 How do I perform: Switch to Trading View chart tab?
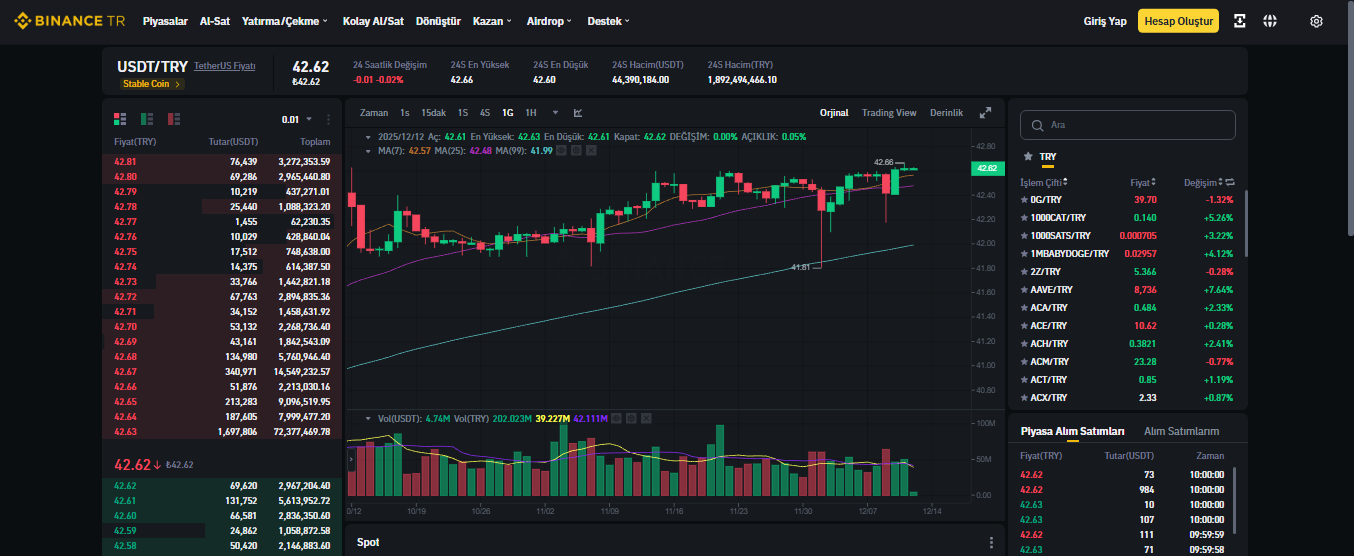(x=889, y=113)
